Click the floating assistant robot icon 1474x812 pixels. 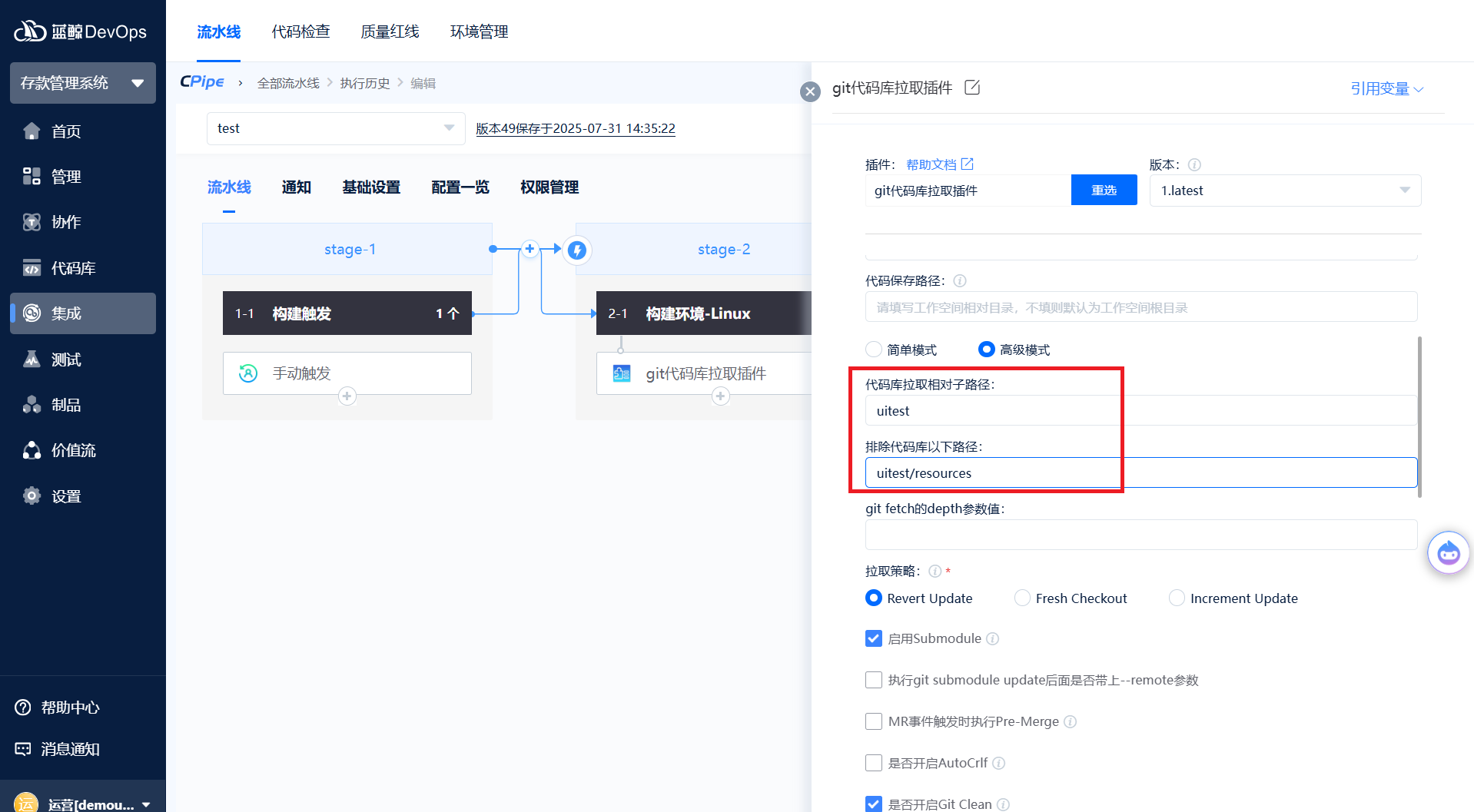click(x=1448, y=552)
